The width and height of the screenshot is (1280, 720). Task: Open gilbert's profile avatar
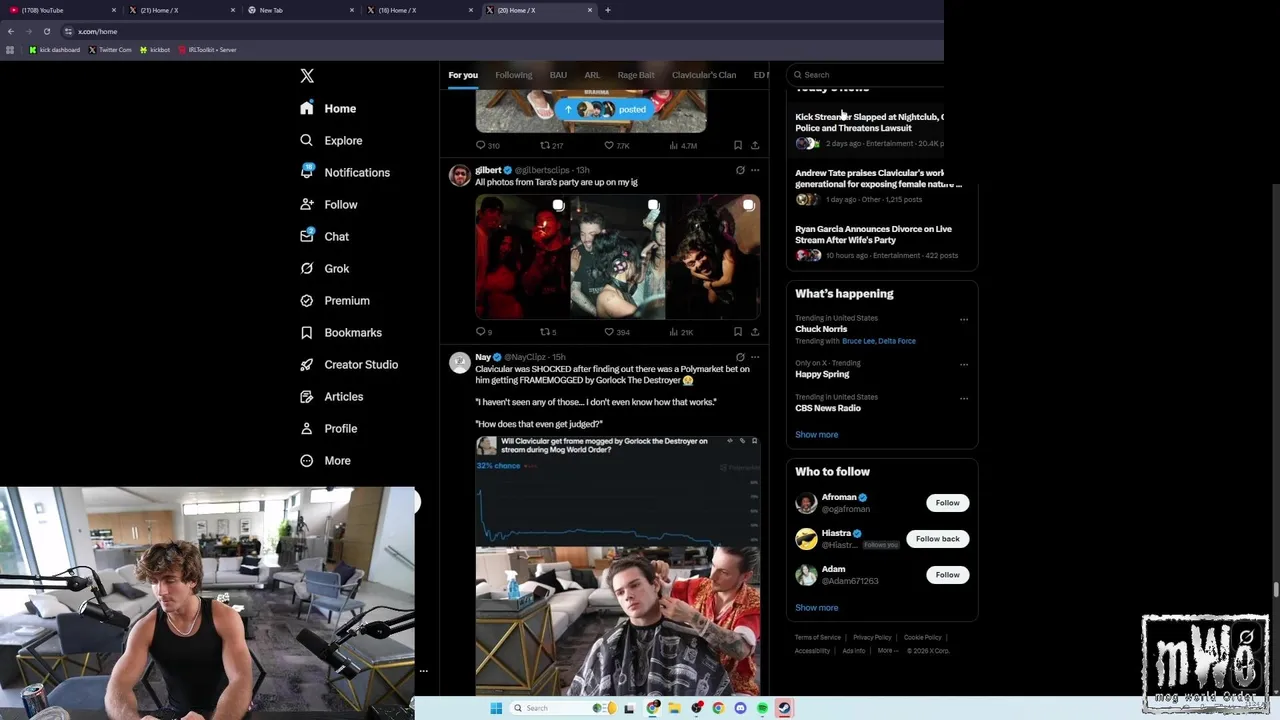pyautogui.click(x=460, y=176)
